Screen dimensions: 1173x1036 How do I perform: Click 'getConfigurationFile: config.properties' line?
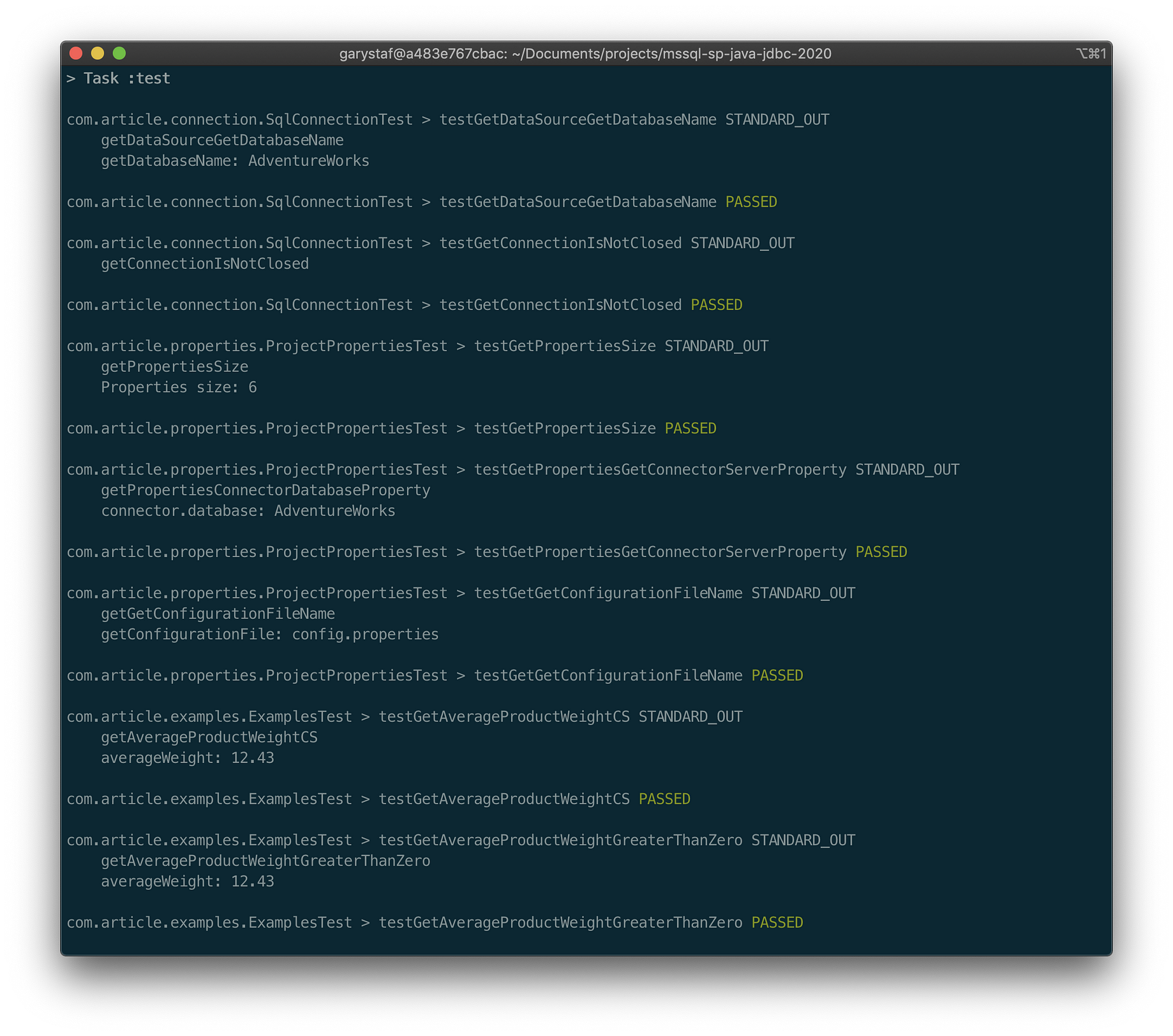point(270,635)
